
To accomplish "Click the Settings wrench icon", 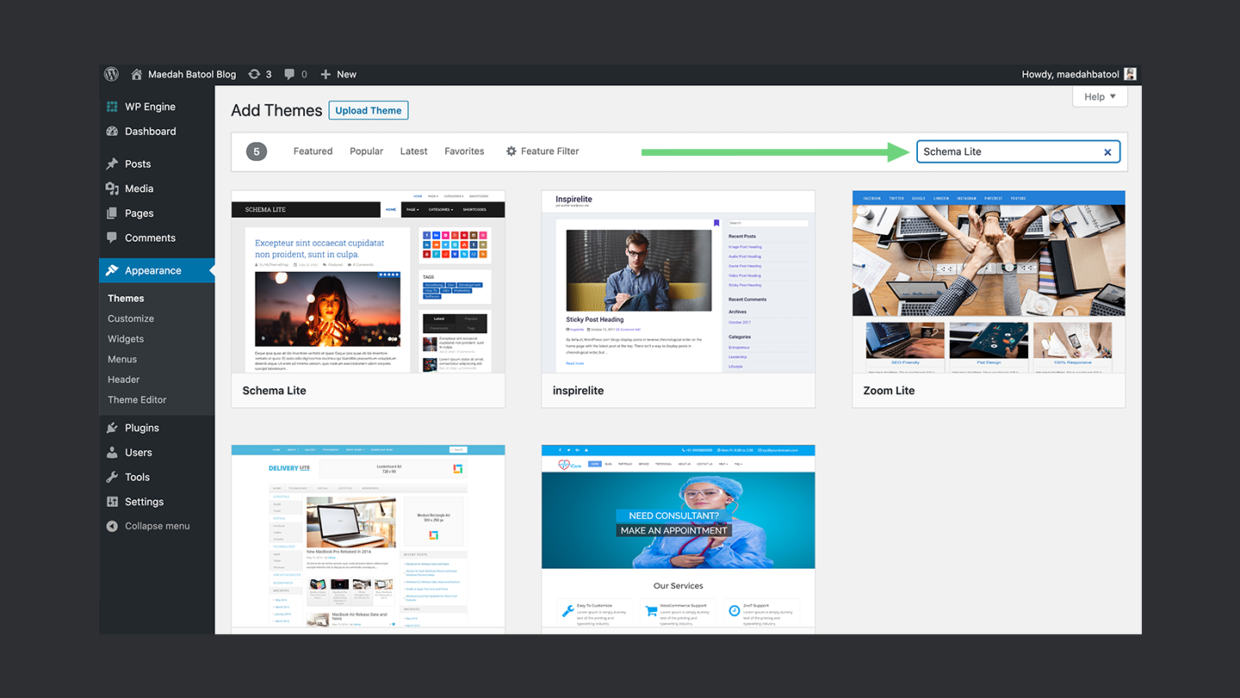I will (x=112, y=501).
